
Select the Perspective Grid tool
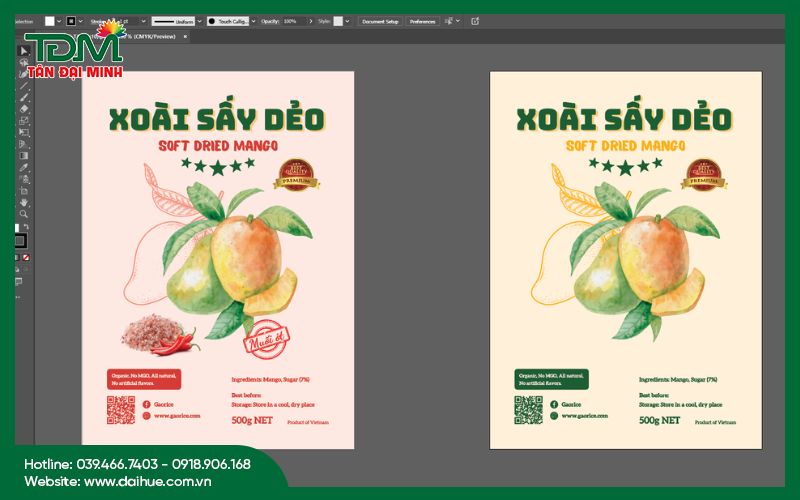click(x=23, y=144)
